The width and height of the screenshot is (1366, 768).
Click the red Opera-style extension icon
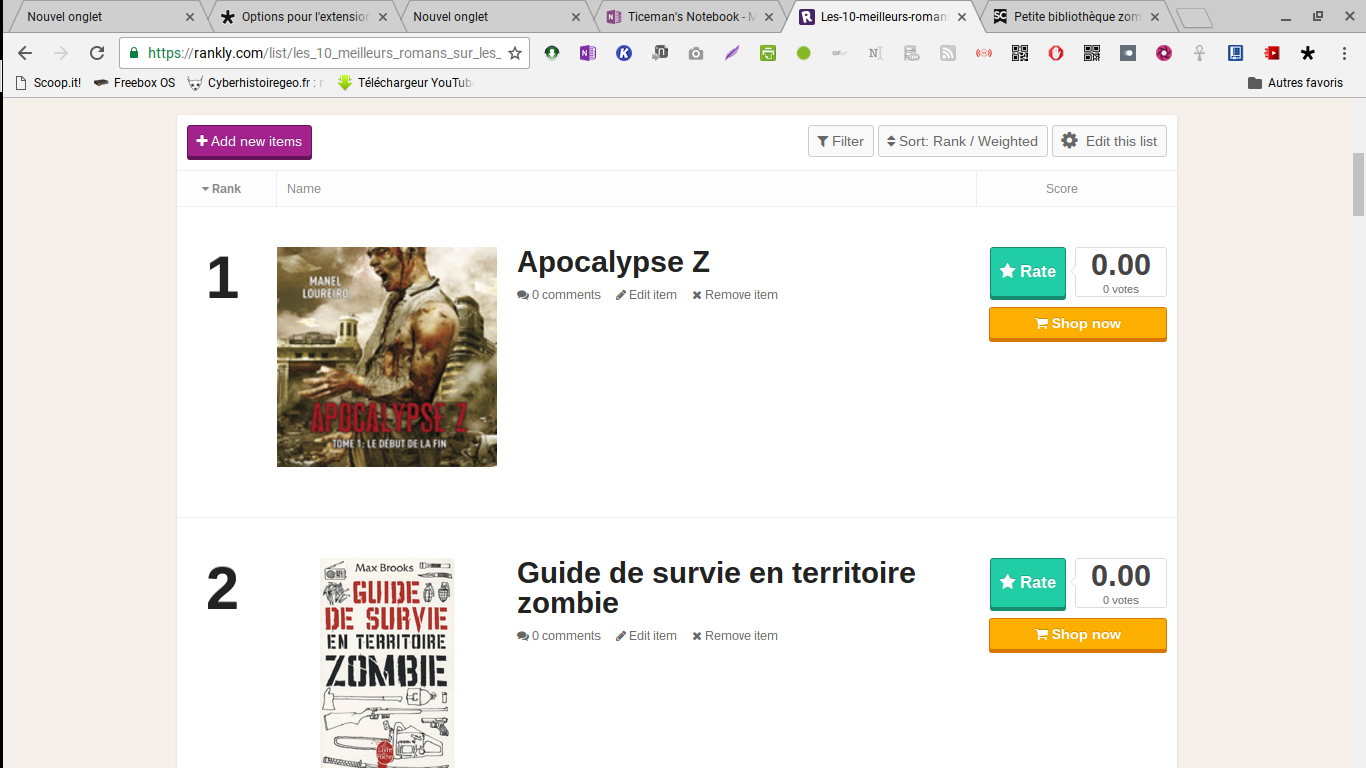(1056, 53)
